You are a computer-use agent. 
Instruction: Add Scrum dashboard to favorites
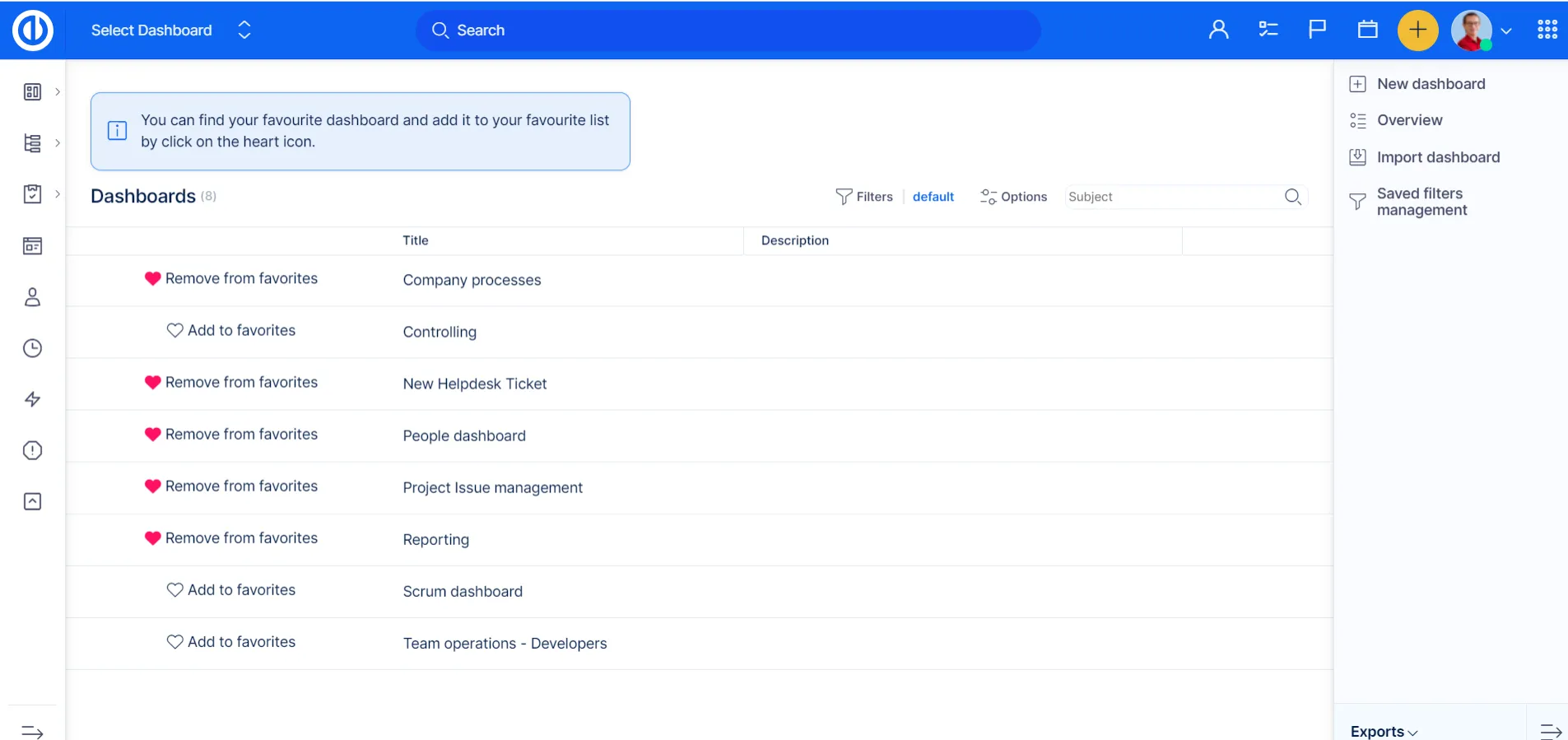[231, 590]
